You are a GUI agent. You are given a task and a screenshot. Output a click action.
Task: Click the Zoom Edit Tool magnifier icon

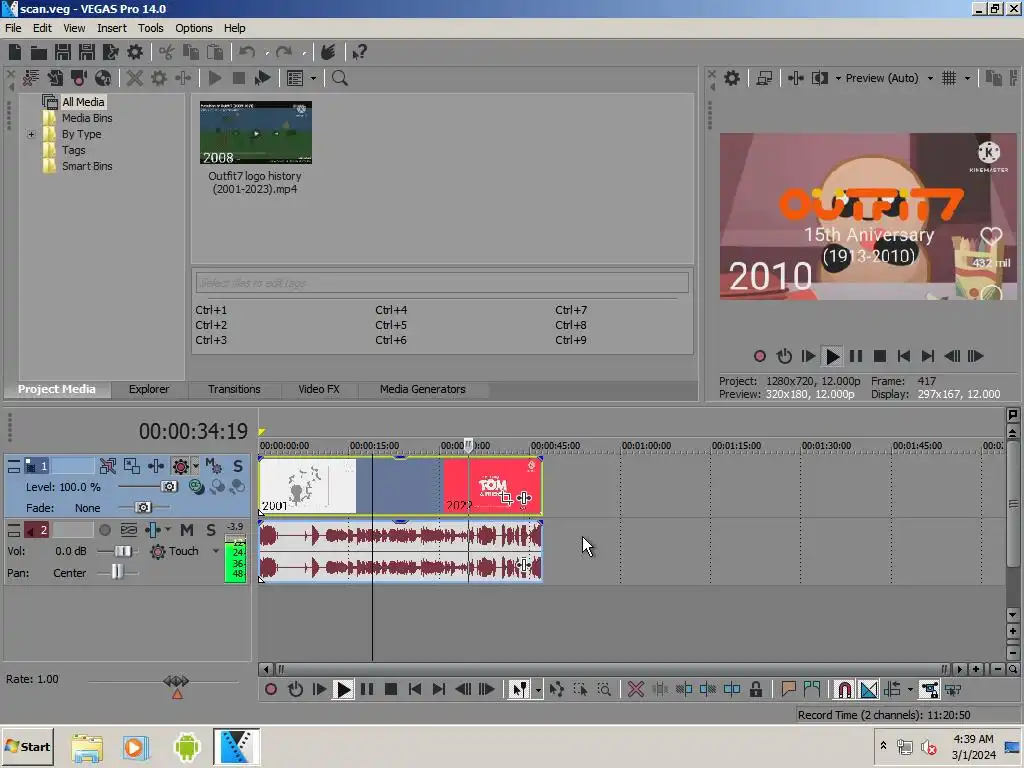click(x=604, y=690)
